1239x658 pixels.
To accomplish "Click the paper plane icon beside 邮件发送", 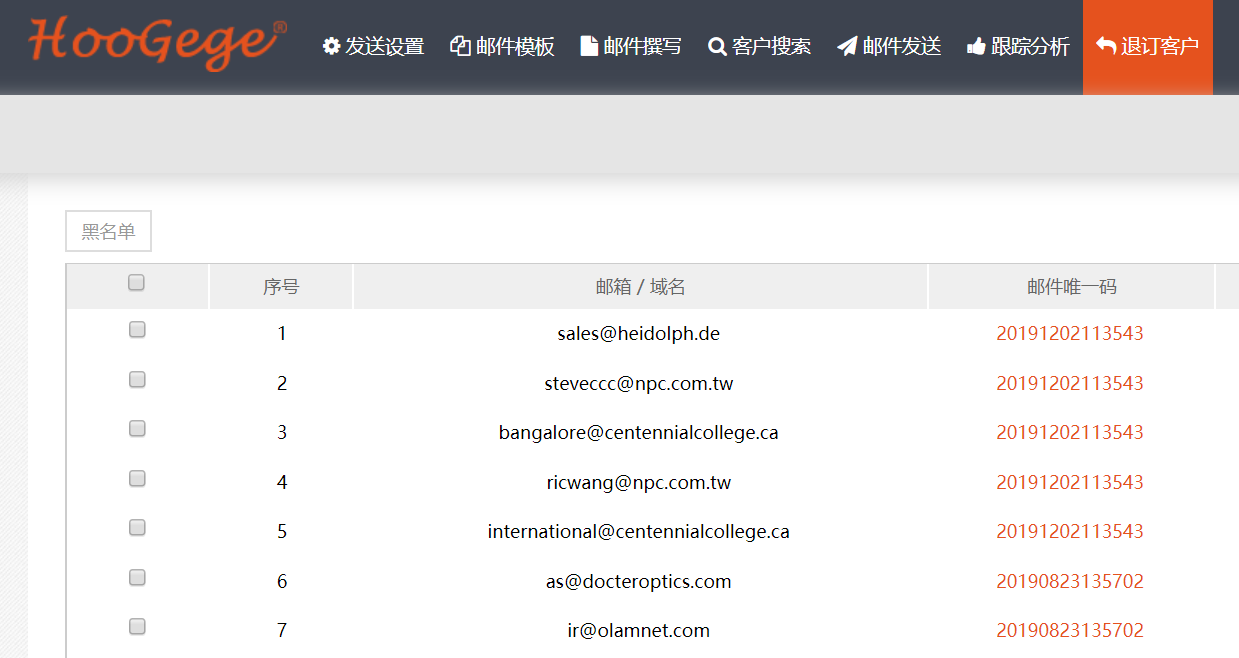I will pos(847,47).
